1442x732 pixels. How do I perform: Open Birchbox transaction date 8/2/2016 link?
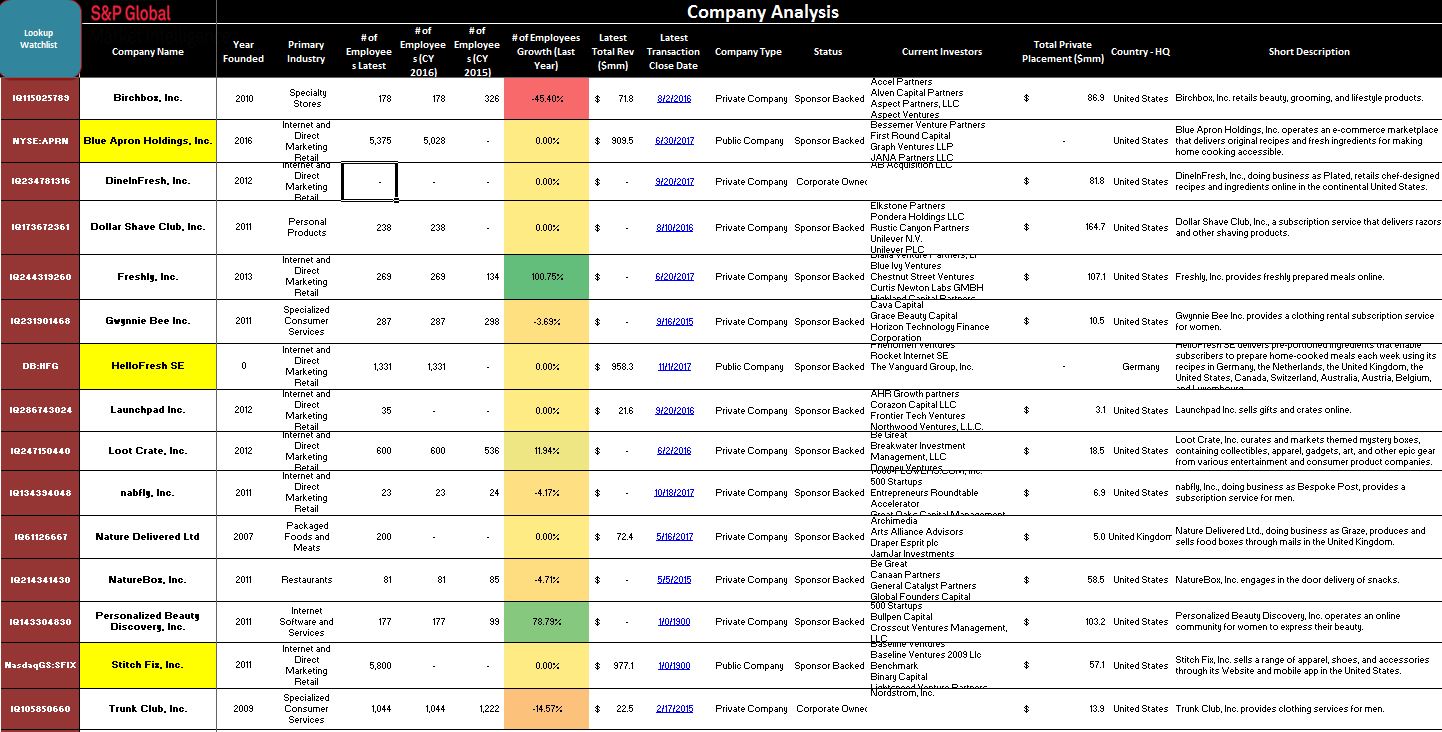tap(674, 99)
